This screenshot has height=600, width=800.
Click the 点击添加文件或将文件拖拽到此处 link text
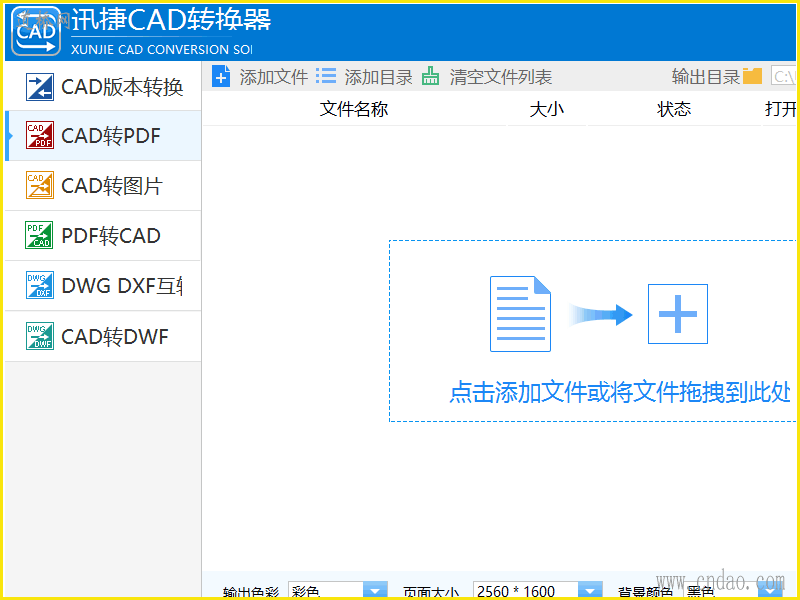click(x=620, y=392)
